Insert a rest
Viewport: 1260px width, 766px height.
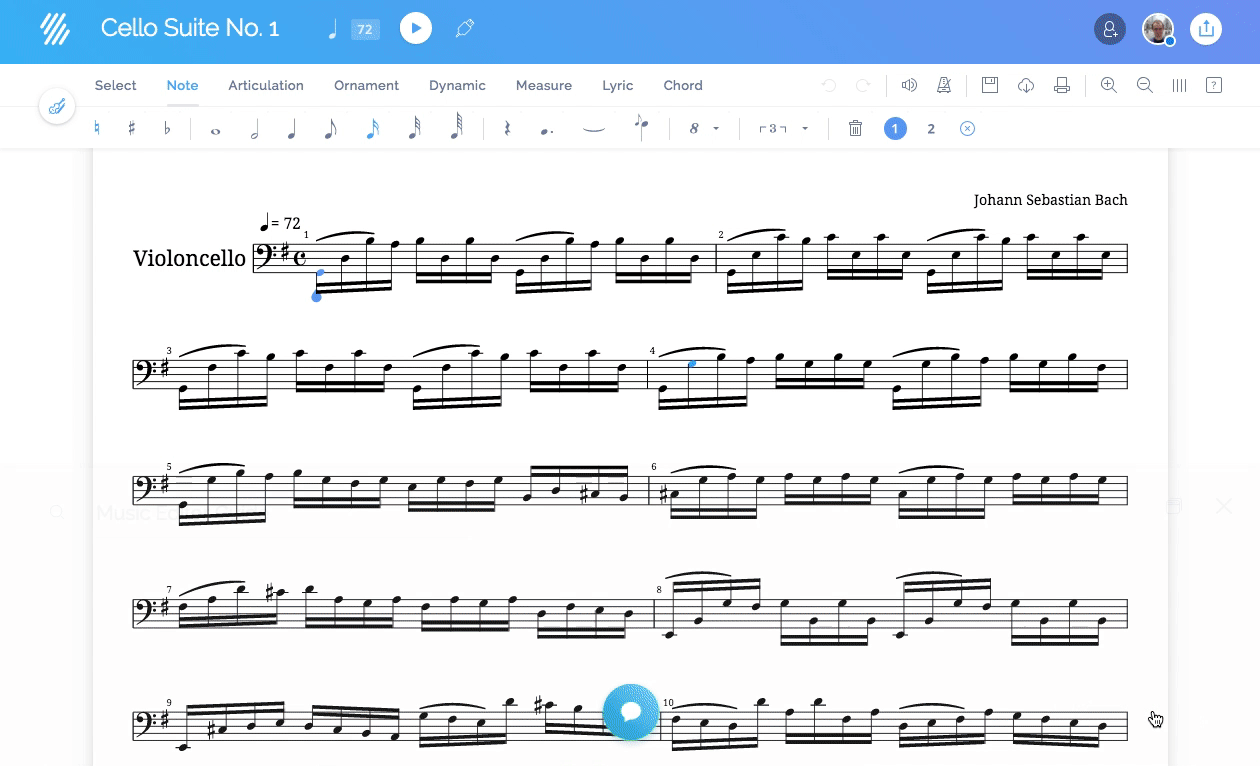tap(507, 129)
